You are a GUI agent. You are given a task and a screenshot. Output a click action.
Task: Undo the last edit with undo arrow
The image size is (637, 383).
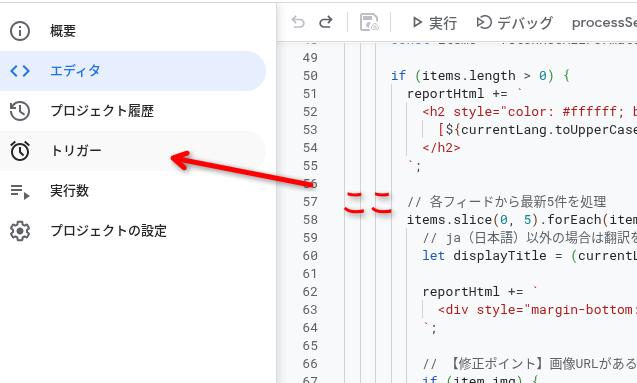[298, 22]
